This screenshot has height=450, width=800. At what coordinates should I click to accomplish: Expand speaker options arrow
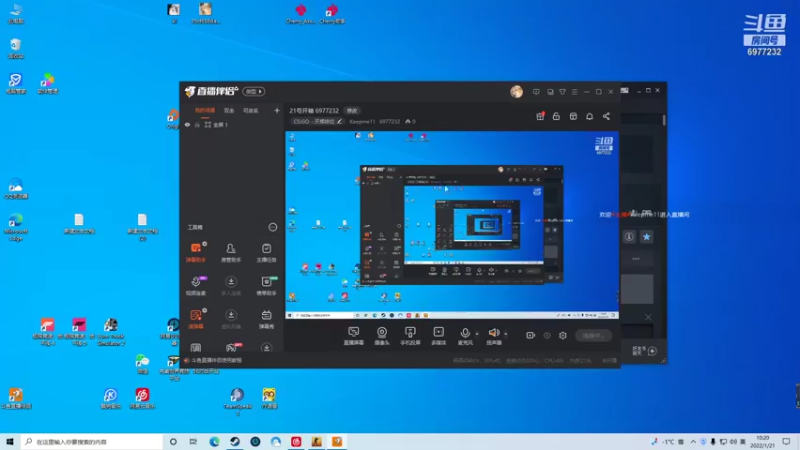tap(506, 334)
